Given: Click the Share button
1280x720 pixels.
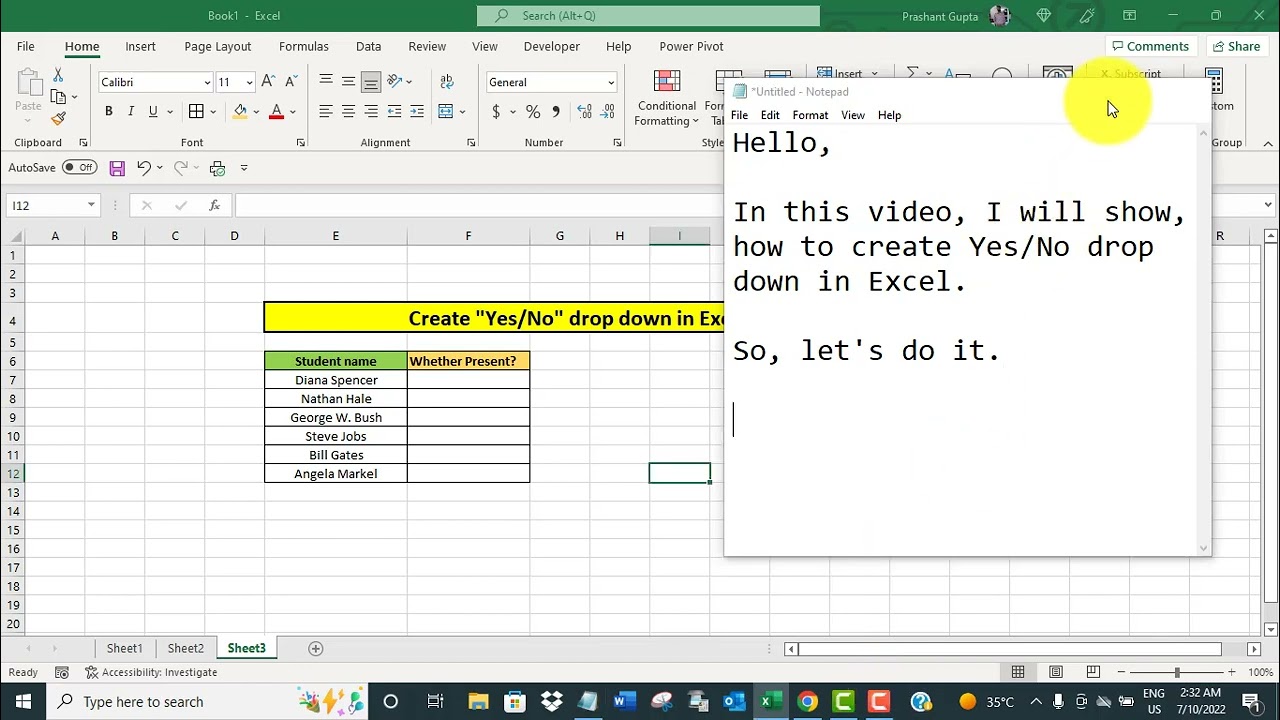Looking at the screenshot, I should point(1236,46).
